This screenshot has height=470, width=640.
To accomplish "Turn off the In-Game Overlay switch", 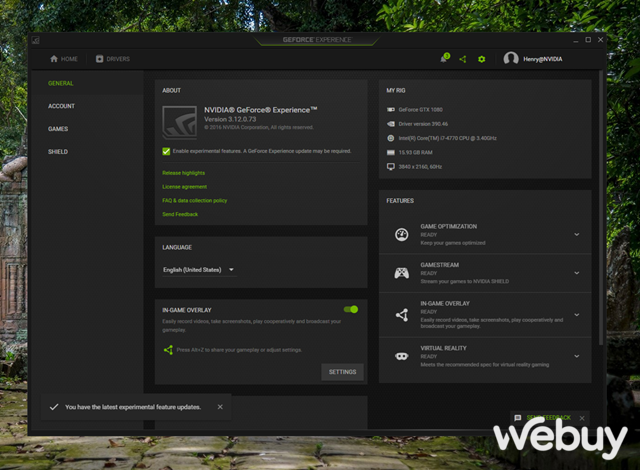I will click(351, 309).
